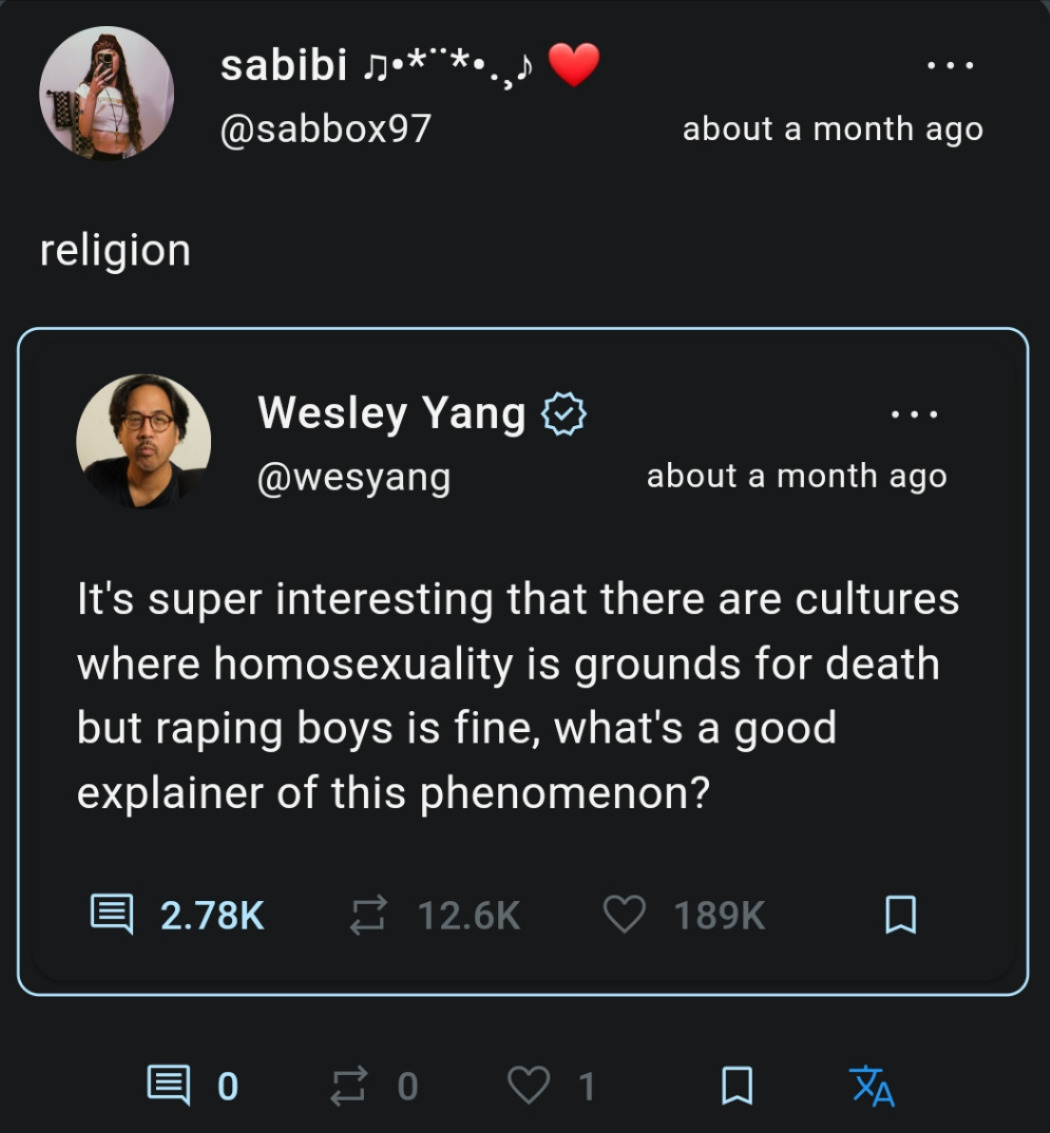
Task: Bookmark the quoted Wesley Yang post
Action: [900, 915]
